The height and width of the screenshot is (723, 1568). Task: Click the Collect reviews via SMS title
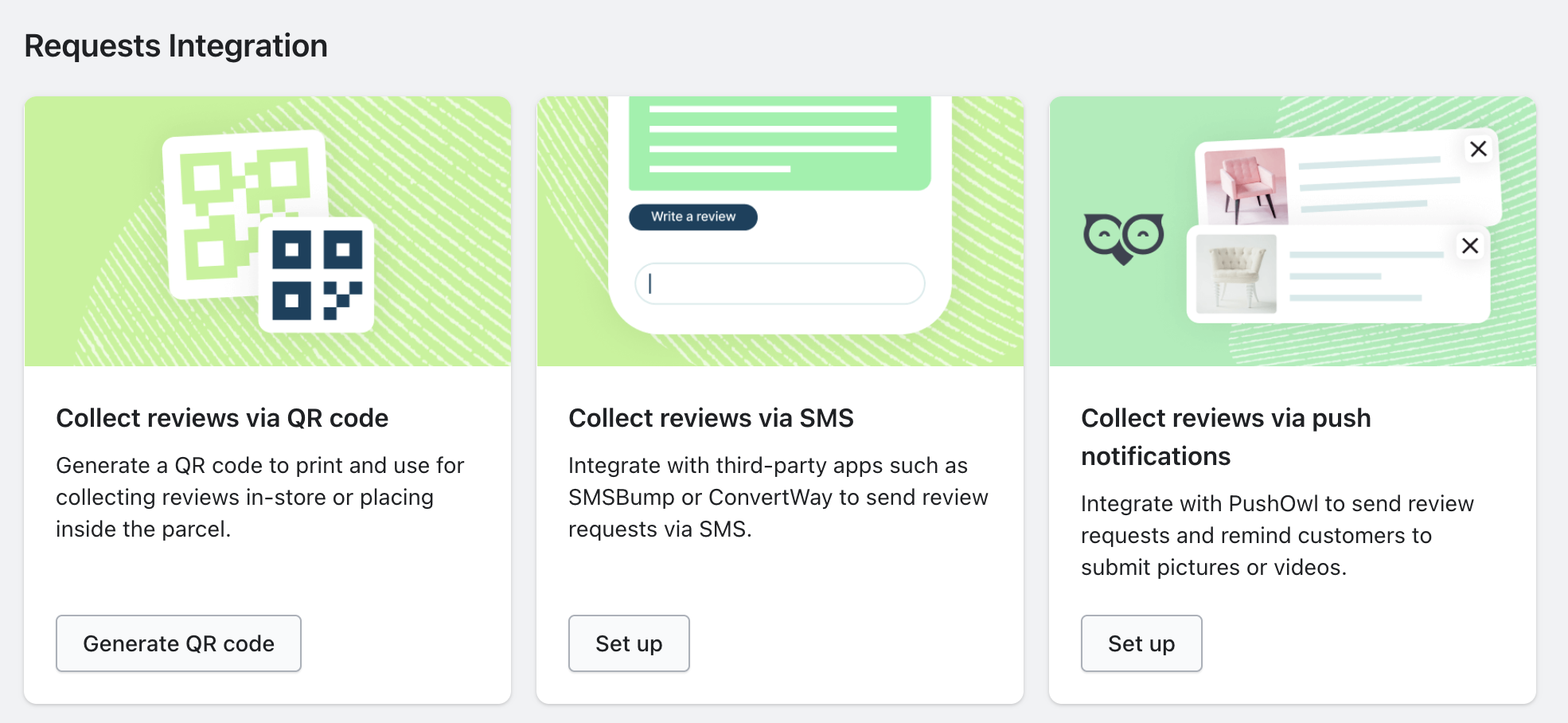pos(711,418)
